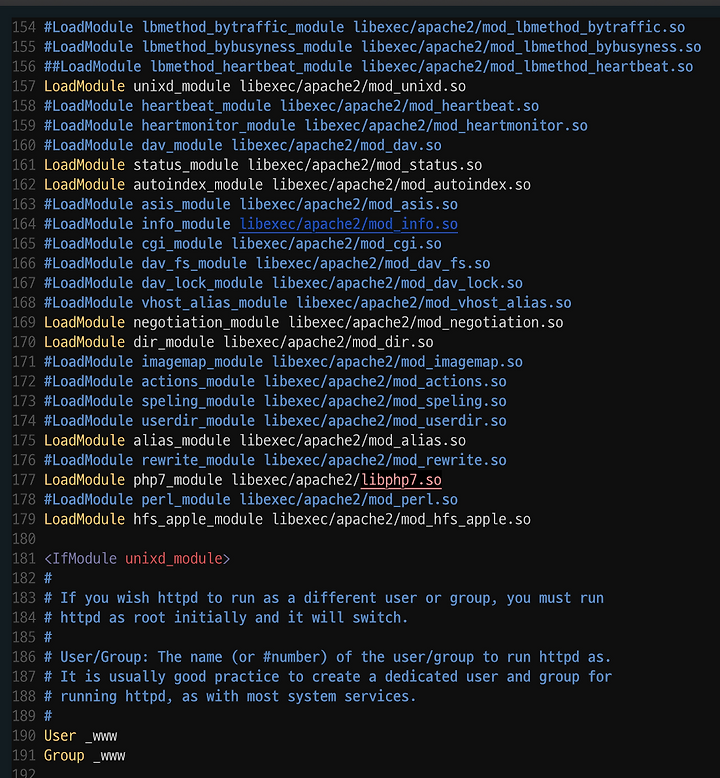Click #LoadModule info_module comment text
Image resolution: width=720 pixels, height=778 pixels.
point(137,224)
